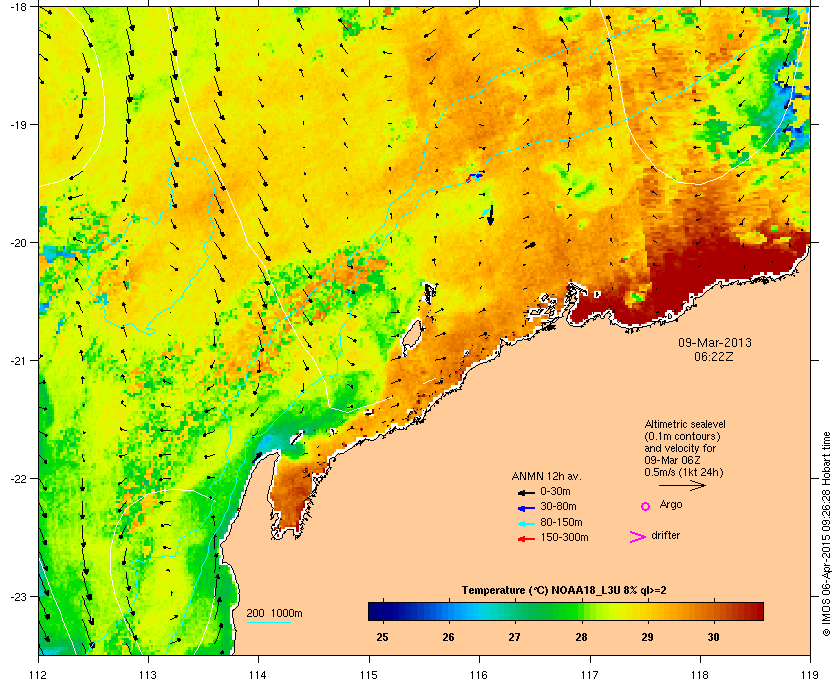Click the '0-30m' legend label
The width and height of the screenshot is (840, 680).
coord(555,491)
